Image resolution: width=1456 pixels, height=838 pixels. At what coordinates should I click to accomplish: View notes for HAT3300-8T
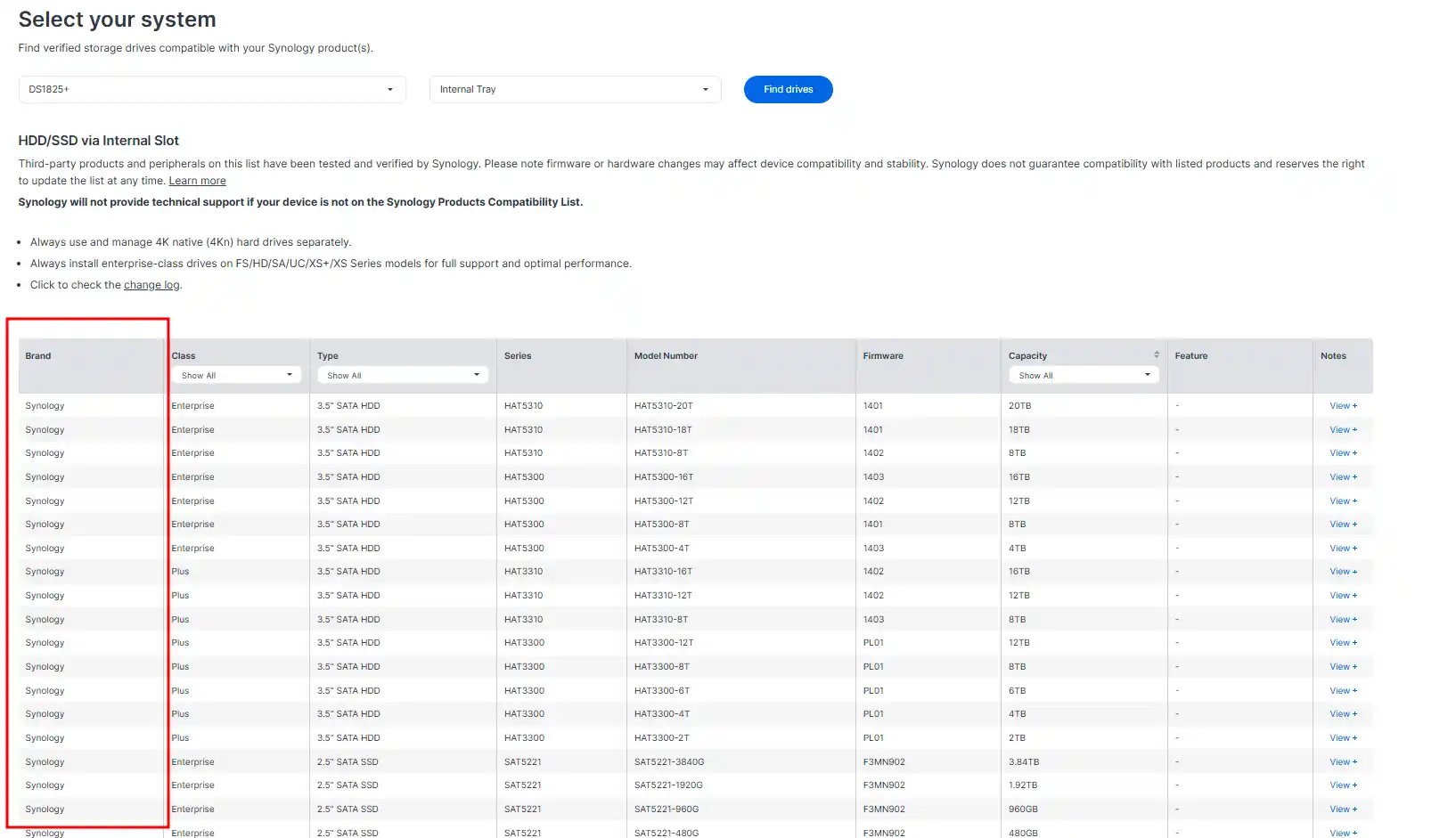(x=1343, y=667)
